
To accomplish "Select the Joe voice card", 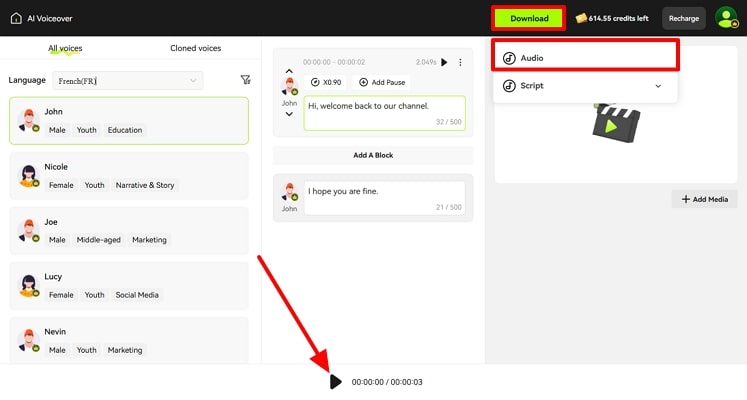I will (129, 230).
